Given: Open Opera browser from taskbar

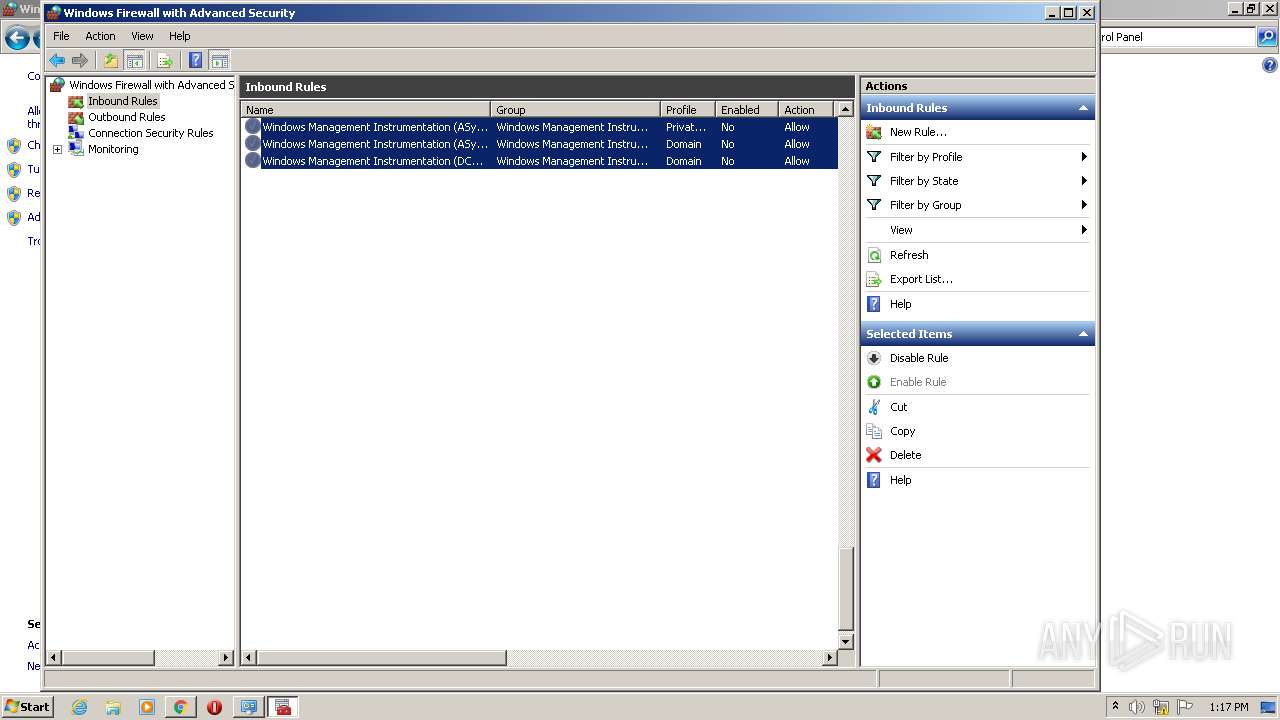Looking at the screenshot, I should pyautogui.click(x=214, y=707).
